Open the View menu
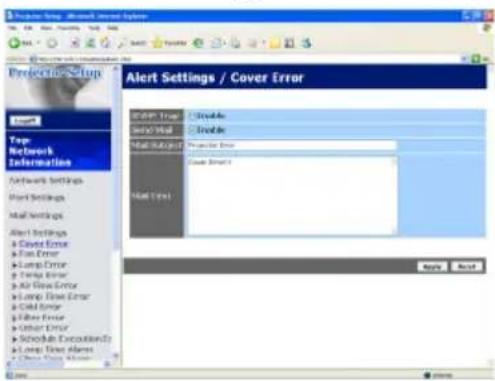 tap(46, 28)
